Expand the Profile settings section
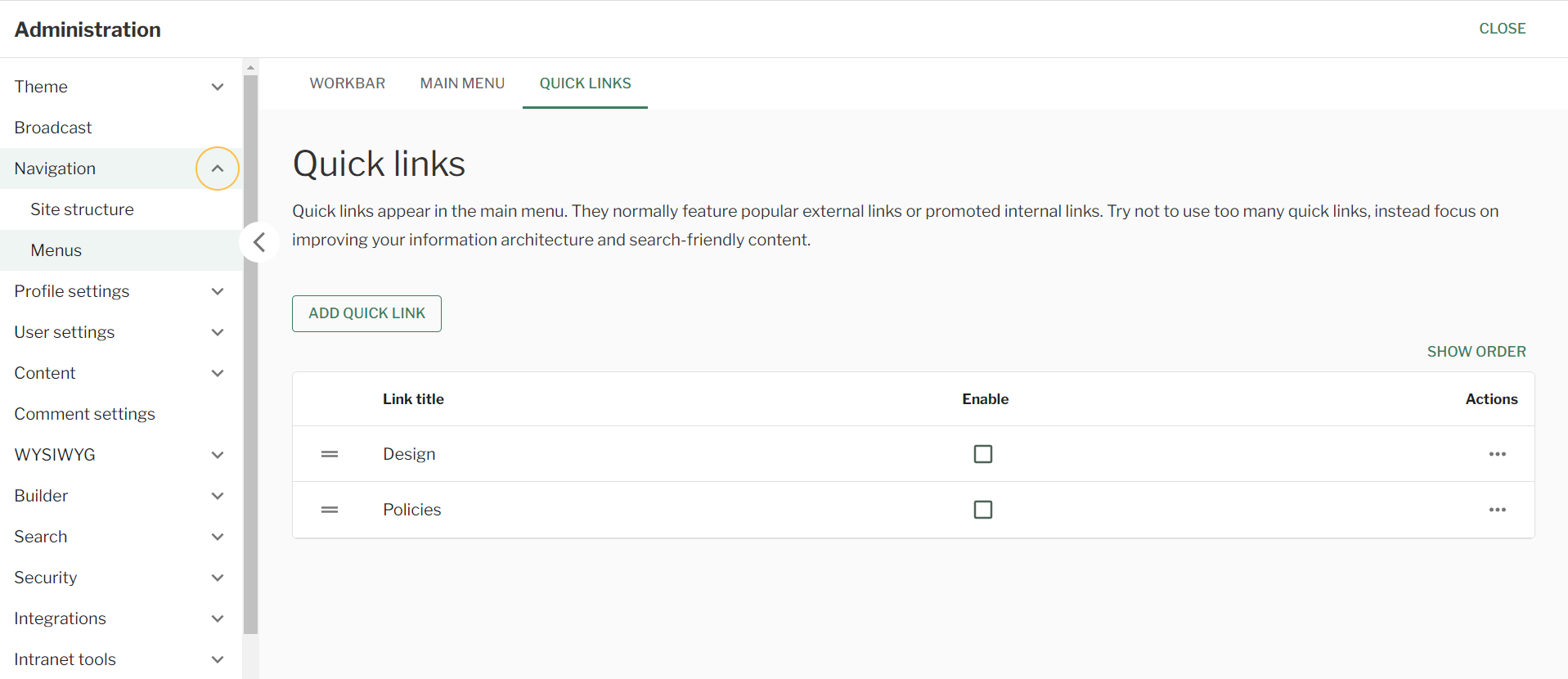The width and height of the screenshot is (1568, 679). pos(218,291)
